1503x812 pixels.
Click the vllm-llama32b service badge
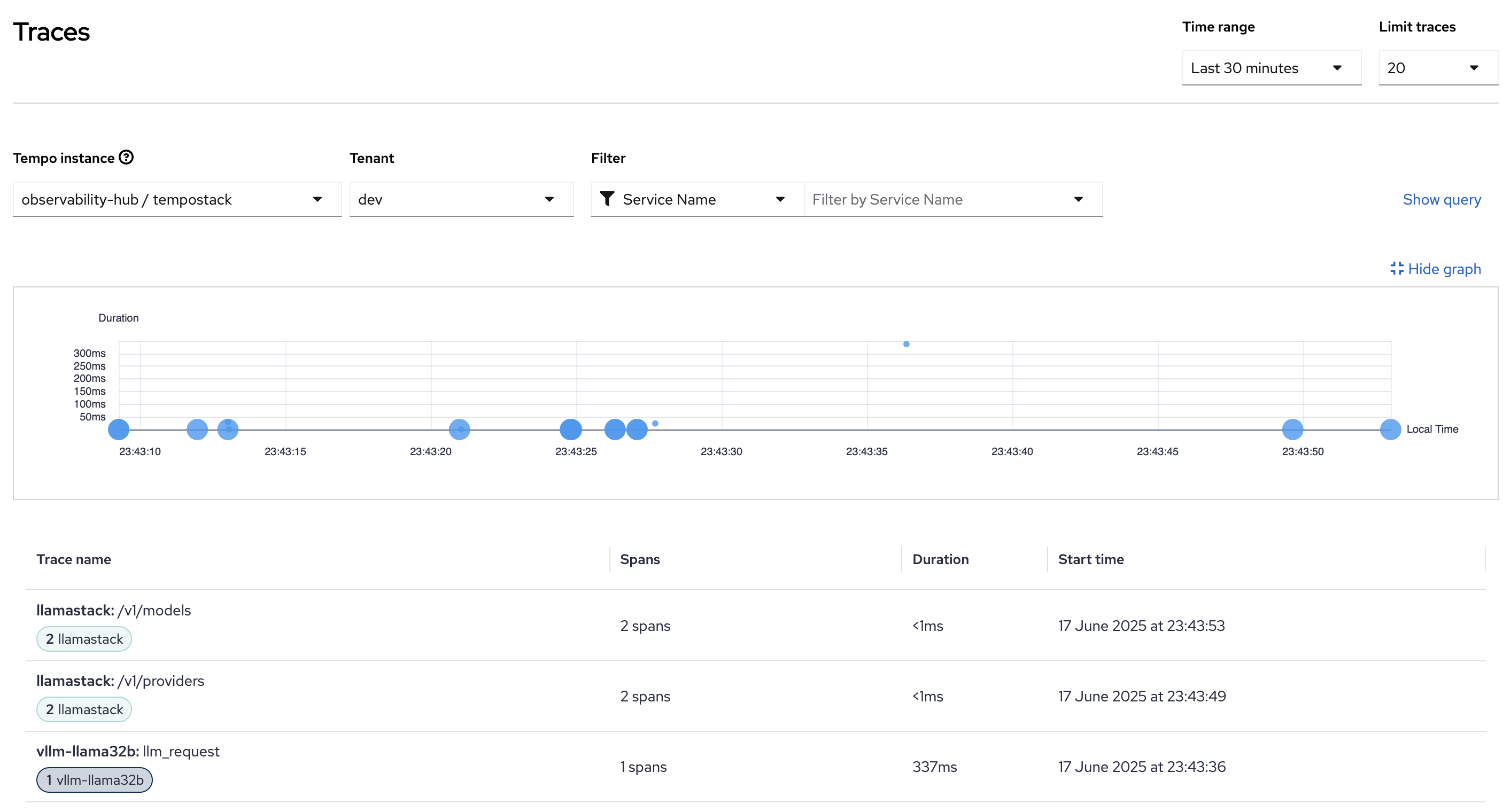click(95, 780)
